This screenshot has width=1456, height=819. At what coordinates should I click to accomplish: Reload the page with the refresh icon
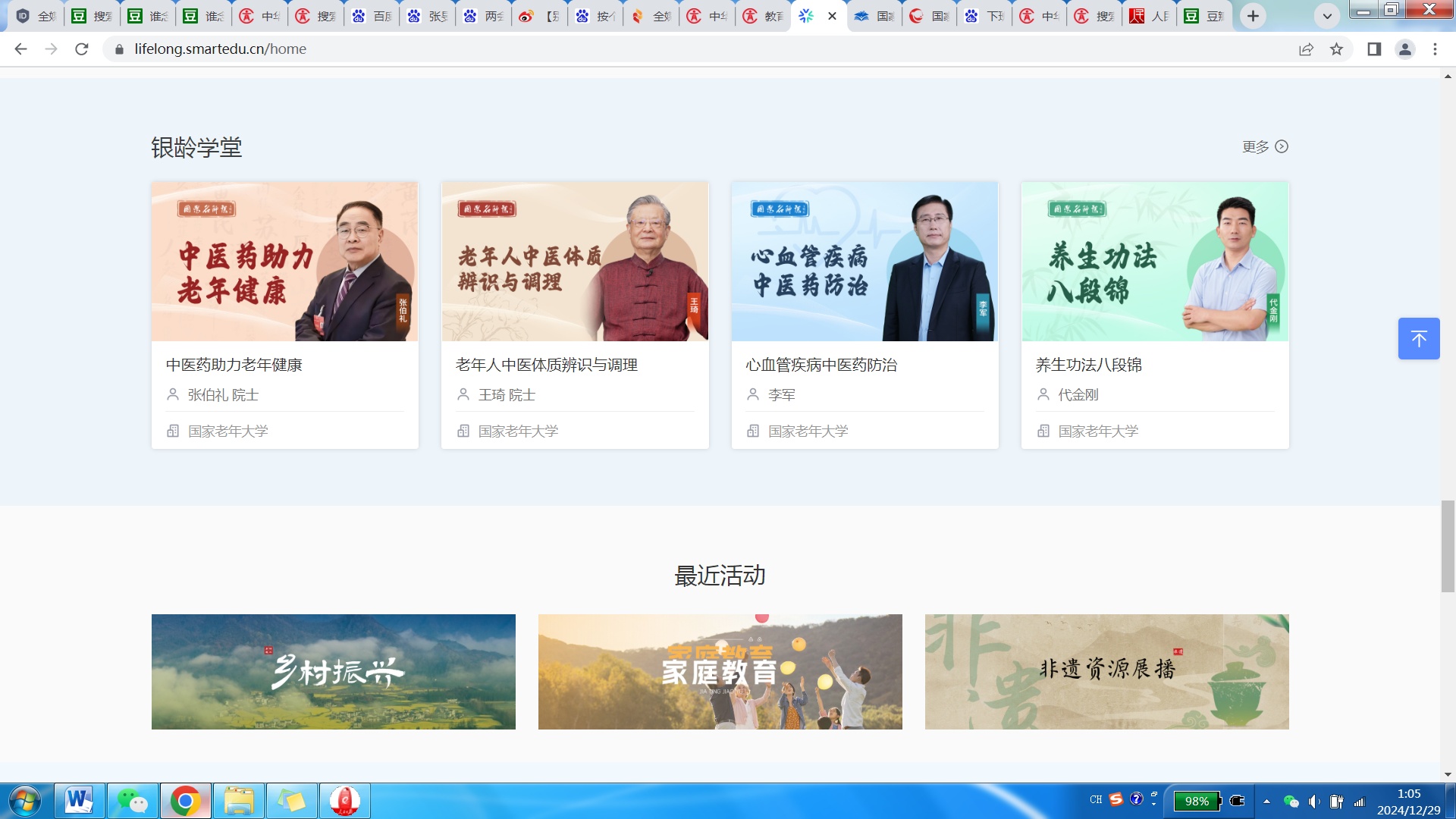pyautogui.click(x=82, y=49)
